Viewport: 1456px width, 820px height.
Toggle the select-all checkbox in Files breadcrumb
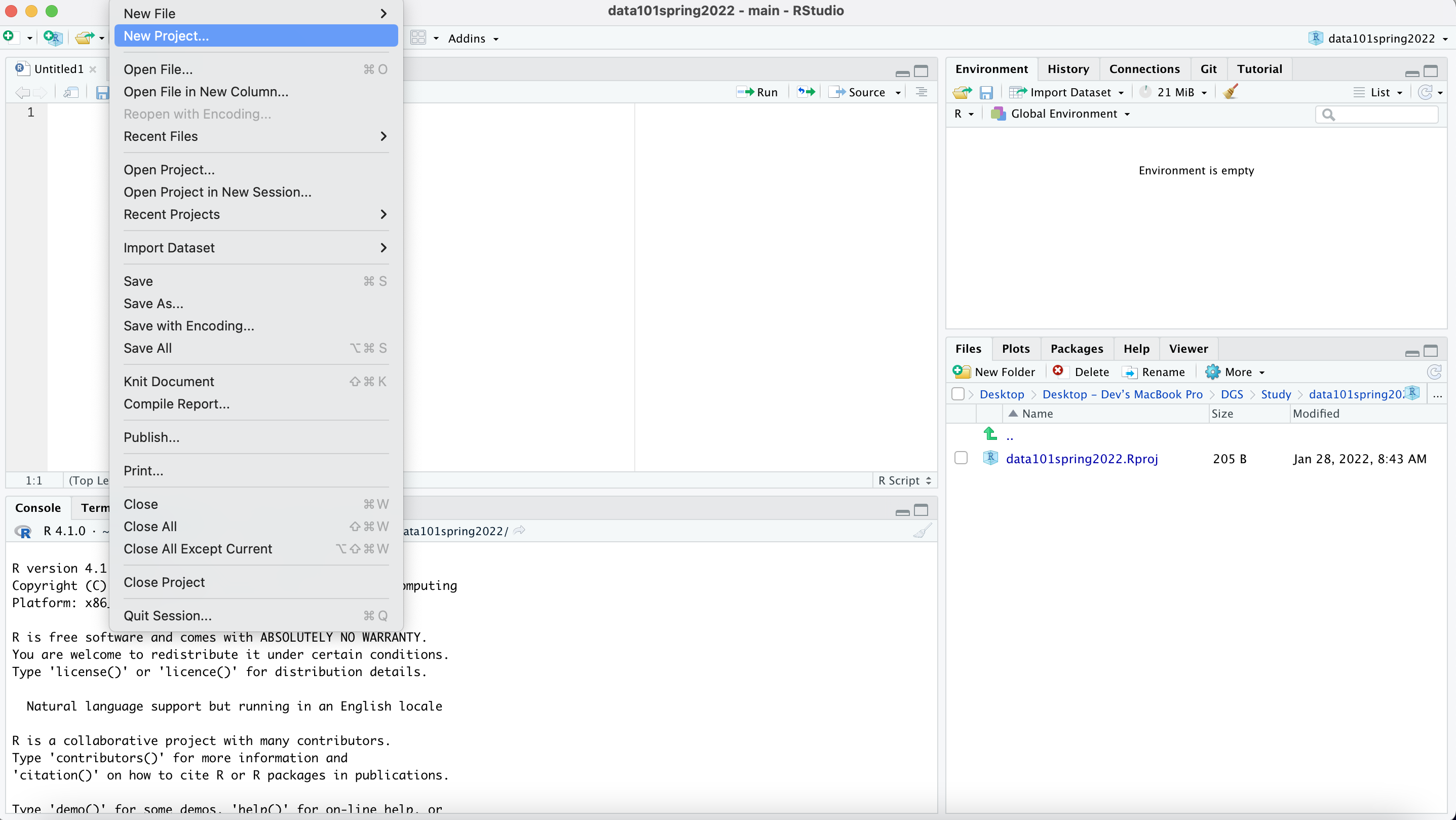point(957,394)
